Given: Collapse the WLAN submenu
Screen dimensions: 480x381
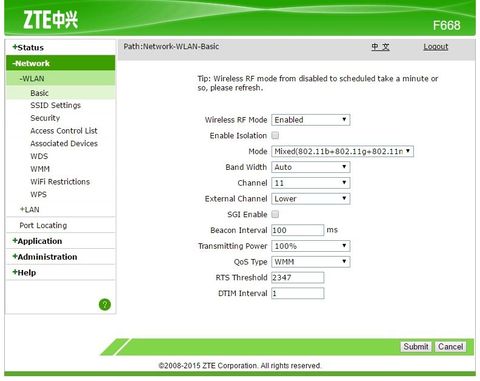Looking at the screenshot, I should [x=32, y=79].
